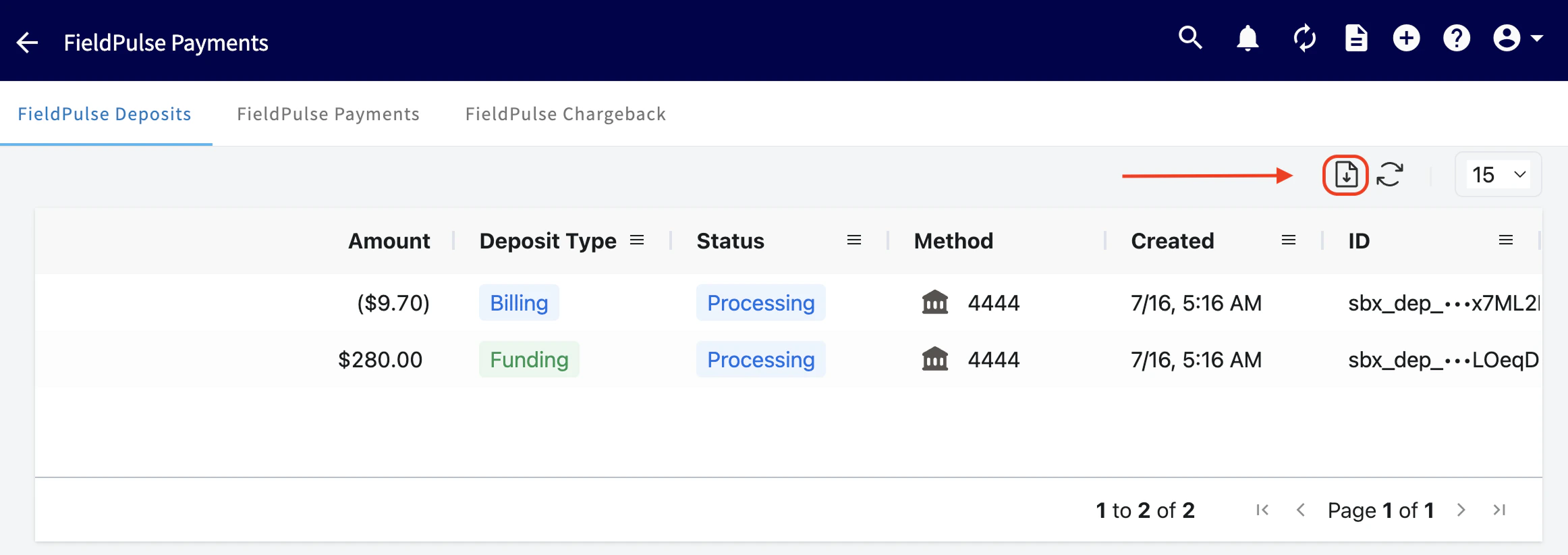Open ID column menu icon
This screenshot has width=1568, height=555.
point(1506,240)
